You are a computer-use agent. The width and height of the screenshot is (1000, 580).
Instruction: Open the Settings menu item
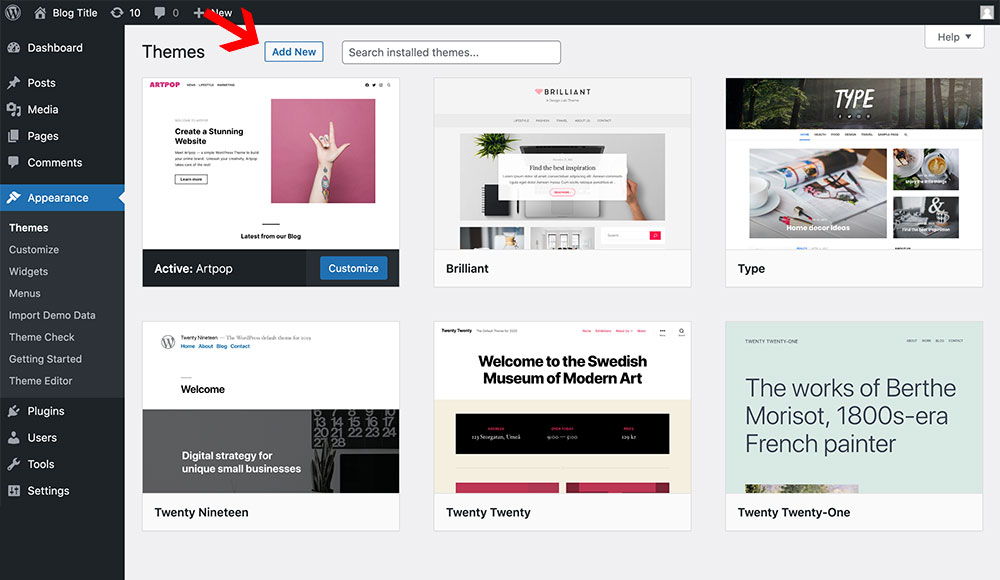click(48, 491)
